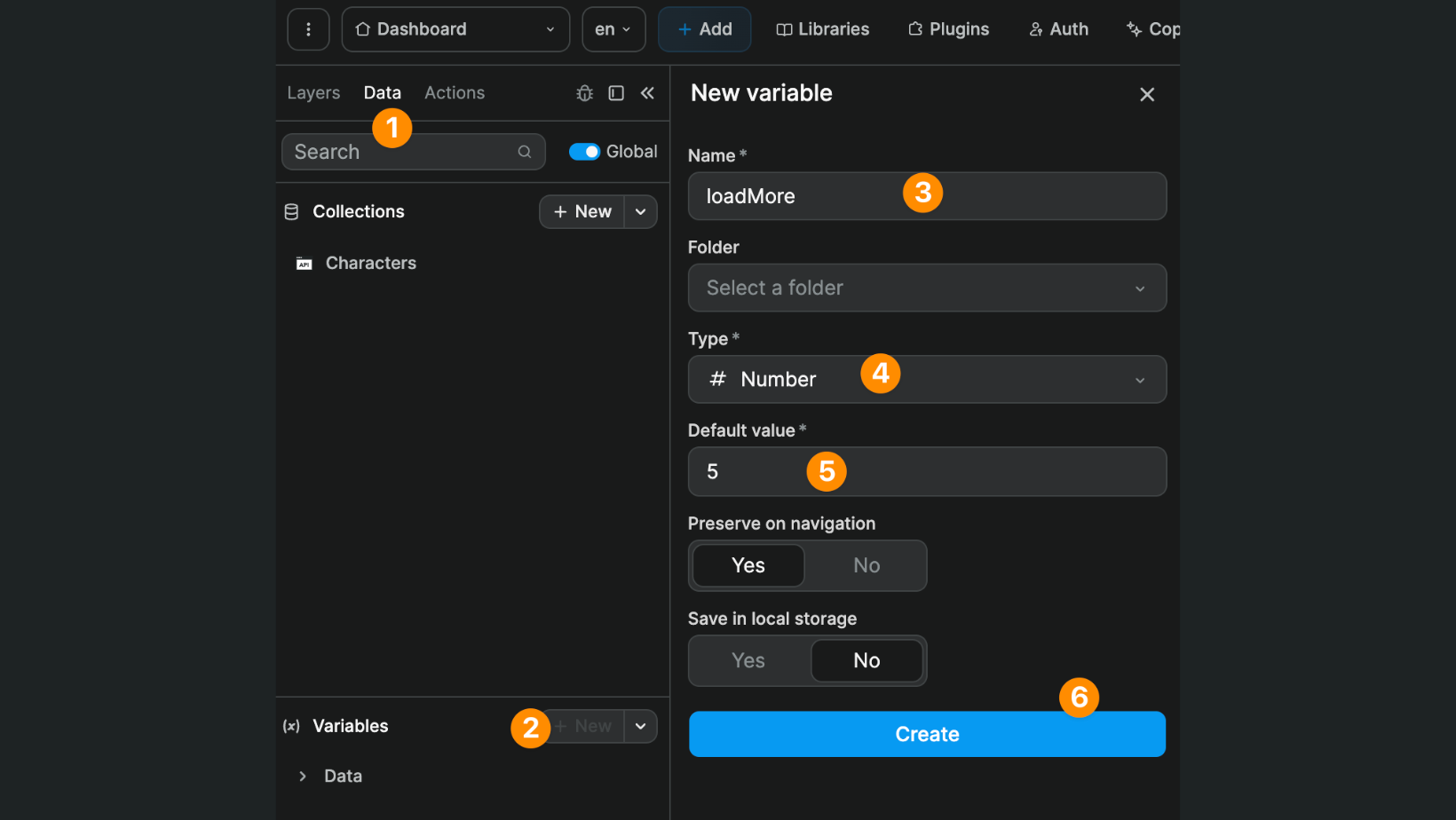Toggle the Global switch
Image resolution: width=1456 pixels, height=820 pixels.
coord(584,152)
